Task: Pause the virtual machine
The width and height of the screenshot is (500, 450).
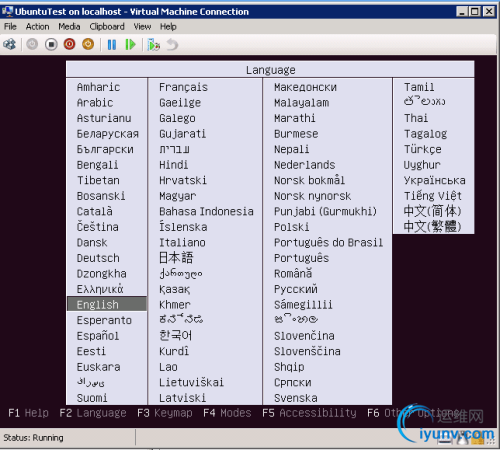Action: [x=112, y=44]
